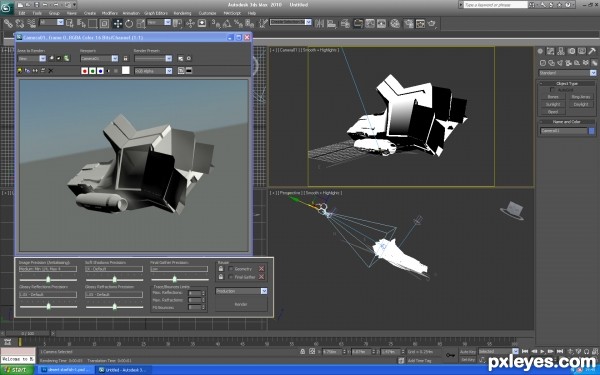Viewport: 600px width, 375px height.
Task: Toggle the Geometry reuse lock icon
Action: [221, 269]
